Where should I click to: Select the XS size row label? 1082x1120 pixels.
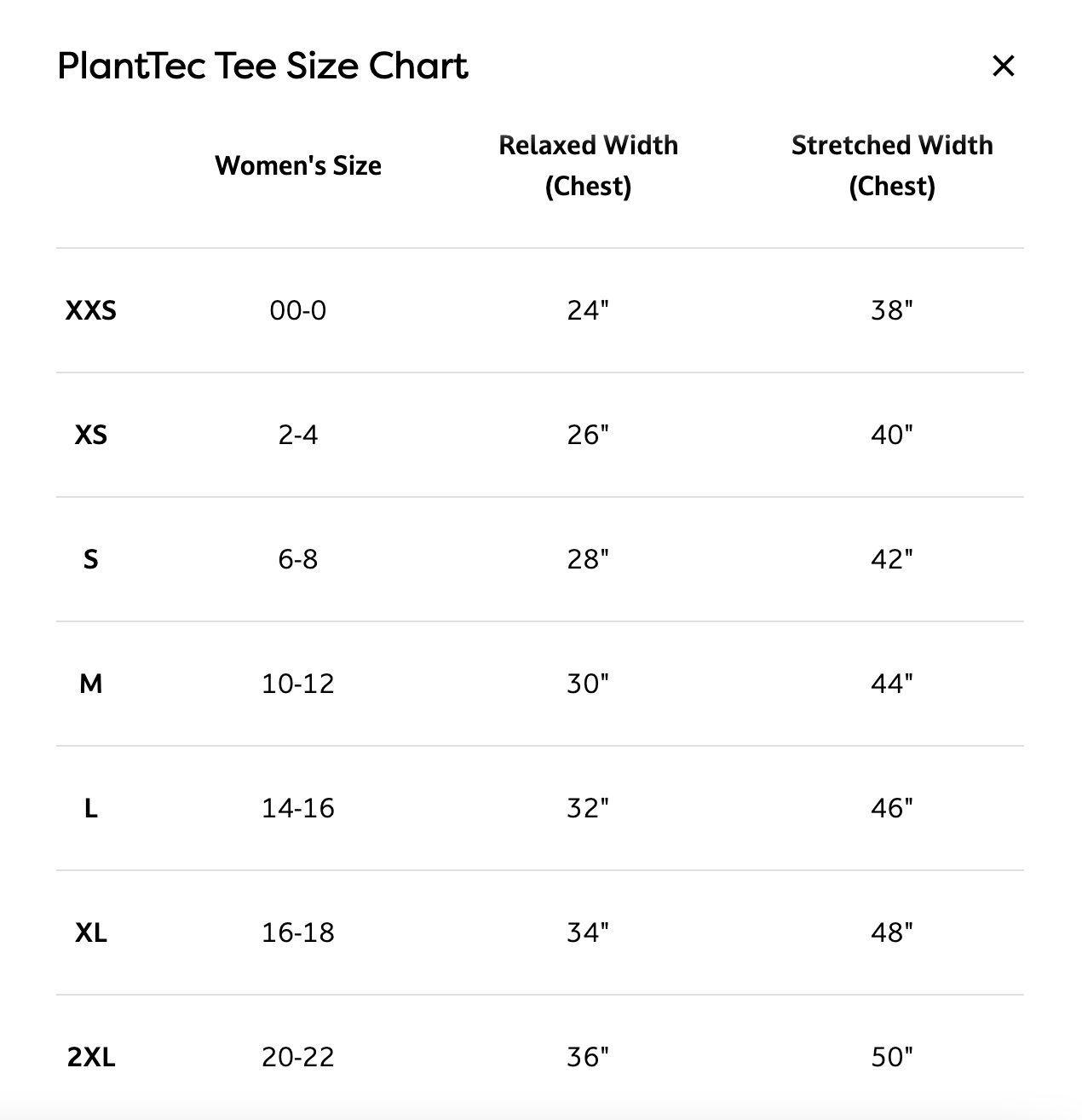(91, 435)
